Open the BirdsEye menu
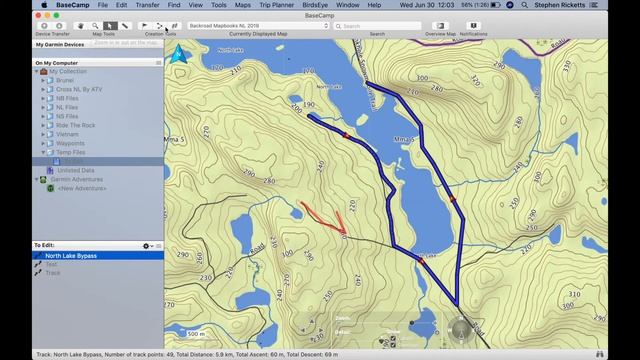Image resolution: width=640 pixels, height=360 pixels. (315, 5)
